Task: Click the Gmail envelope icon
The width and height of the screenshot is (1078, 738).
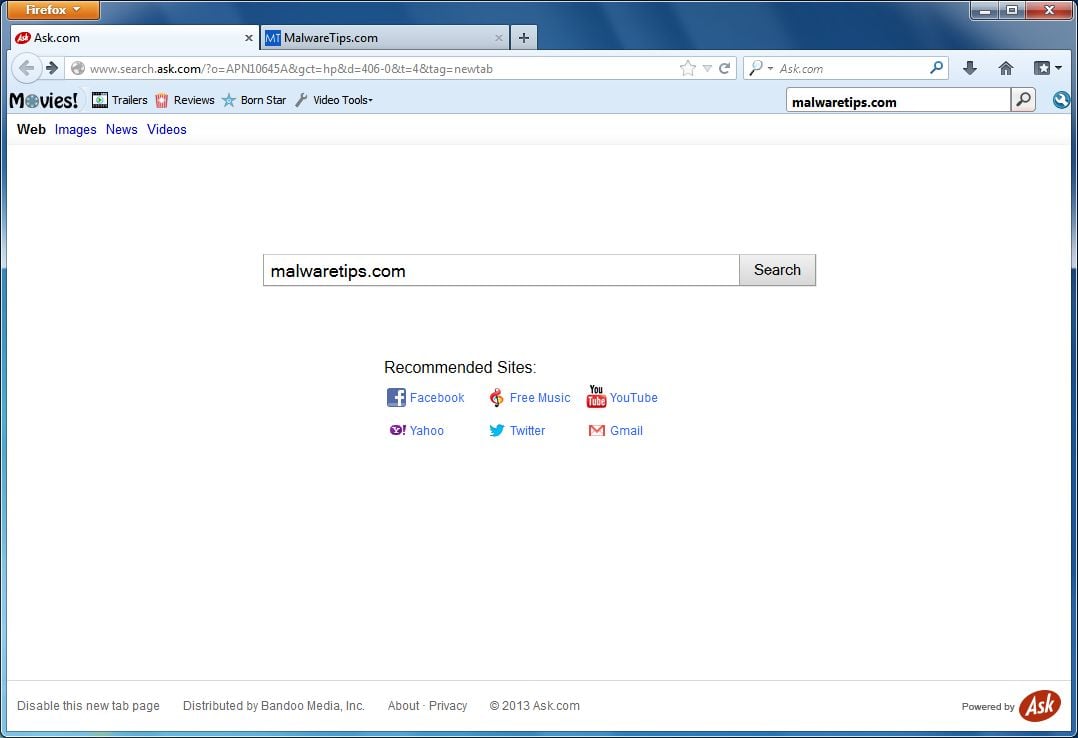Action: [597, 431]
